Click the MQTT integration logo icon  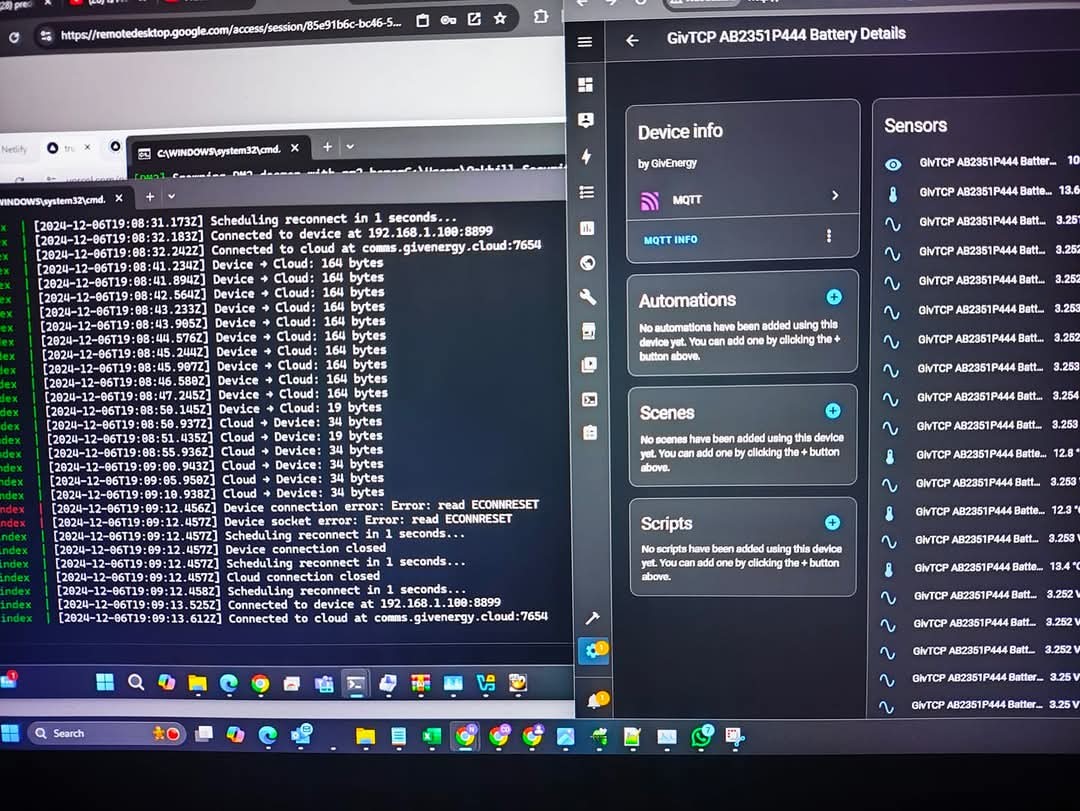click(x=650, y=201)
